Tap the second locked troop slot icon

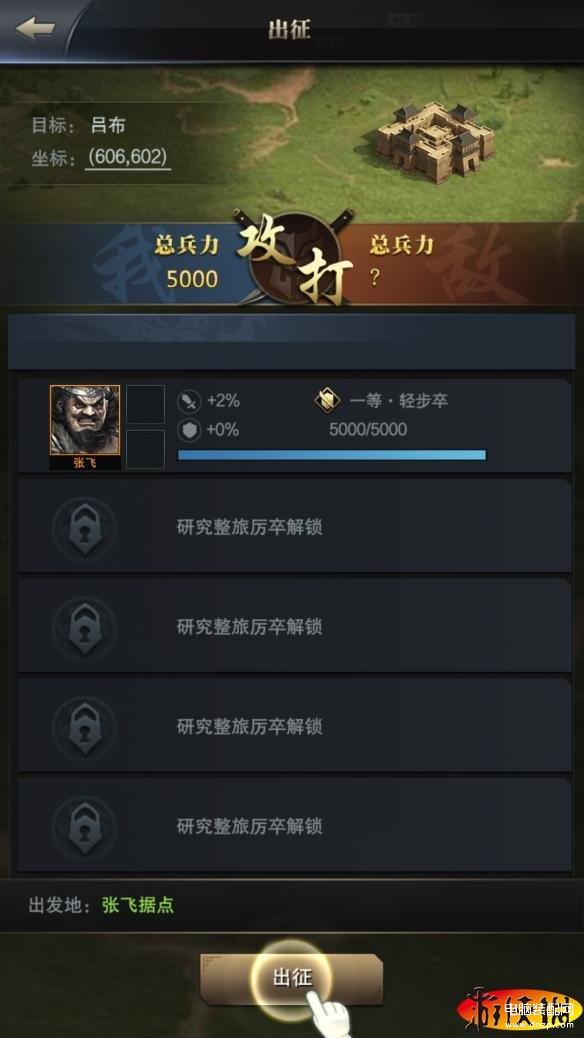click(84, 628)
